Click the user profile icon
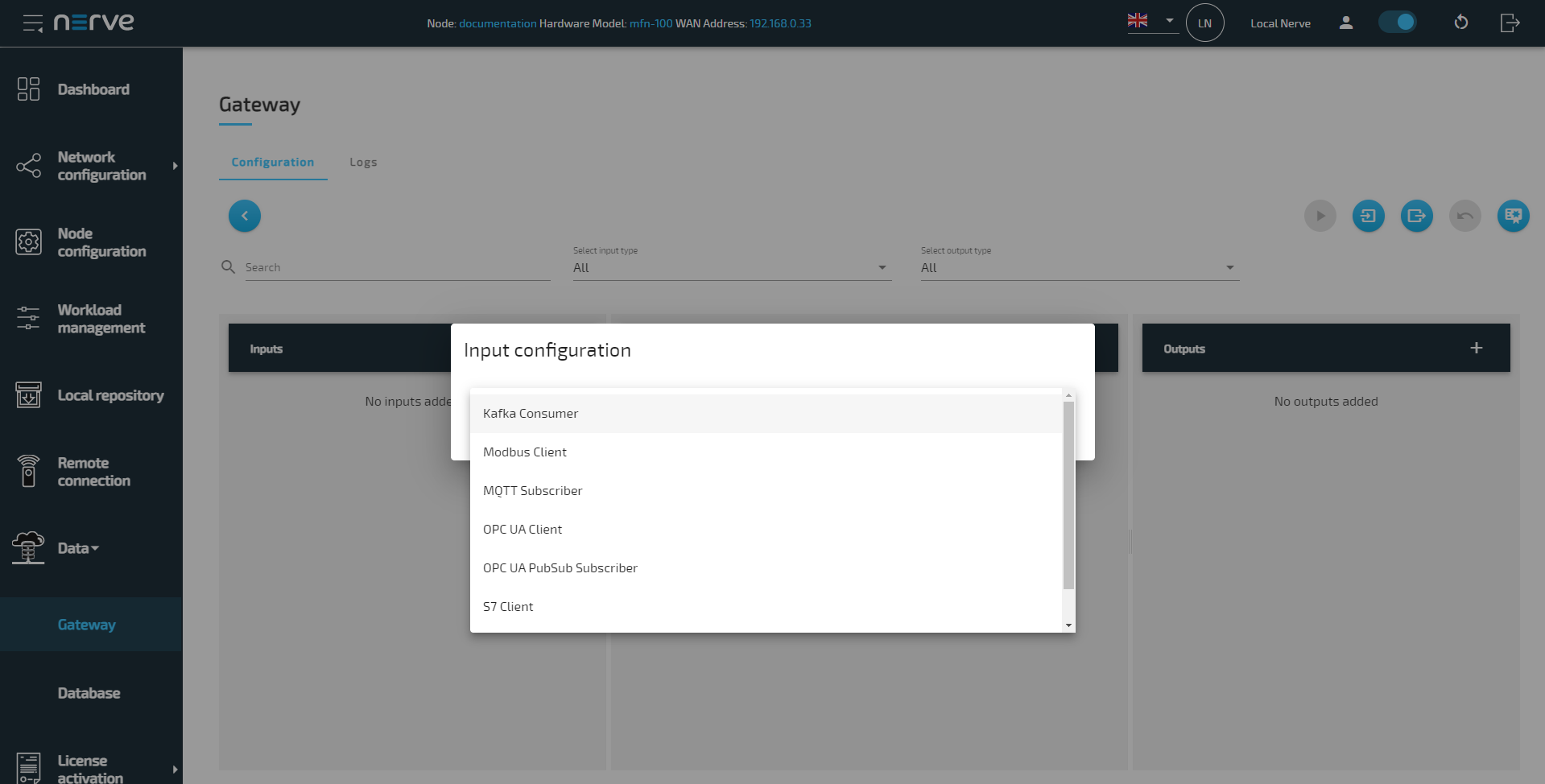The height and width of the screenshot is (784, 1545). [x=1345, y=23]
